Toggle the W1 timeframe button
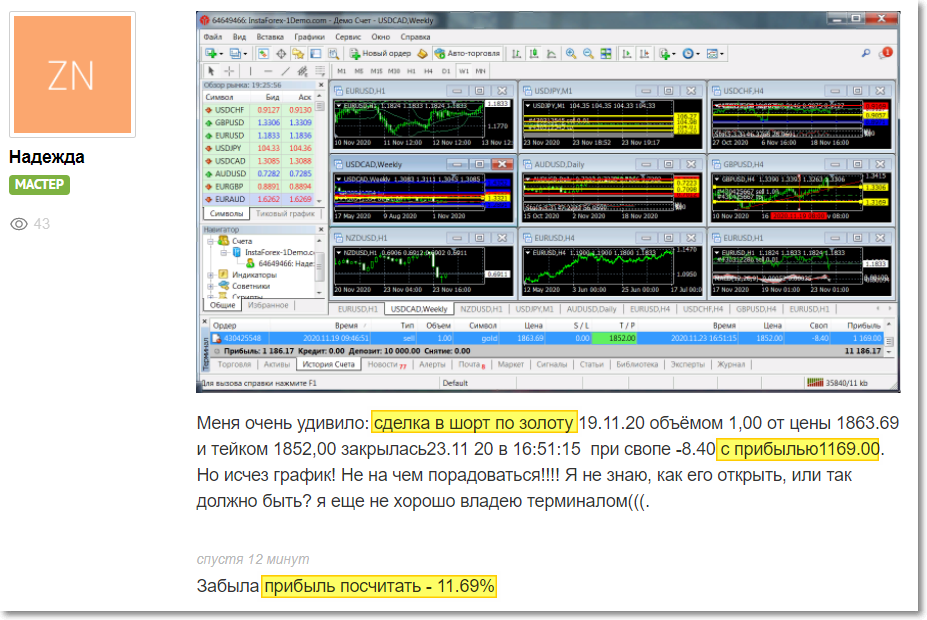927x620 pixels. pos(464,71)
